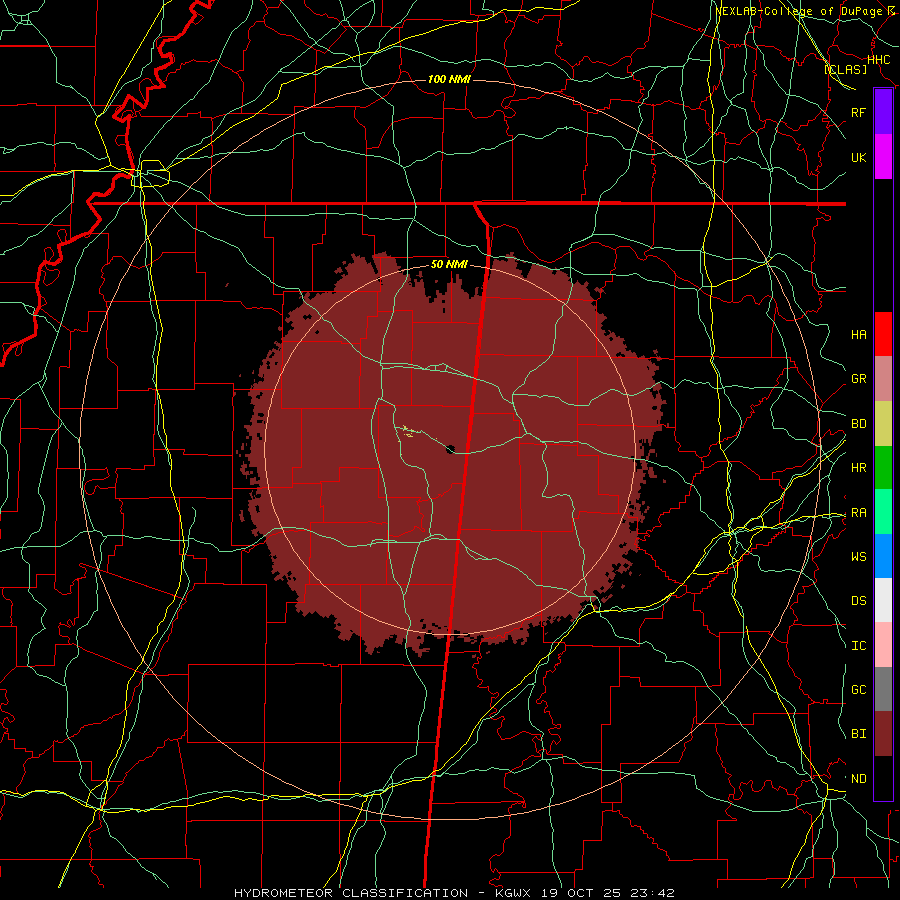Screen dimensions: 900x900
Task: Click the "HYDROMETEOR CLASSIFICATION" title text
Action: coord(349,893)
